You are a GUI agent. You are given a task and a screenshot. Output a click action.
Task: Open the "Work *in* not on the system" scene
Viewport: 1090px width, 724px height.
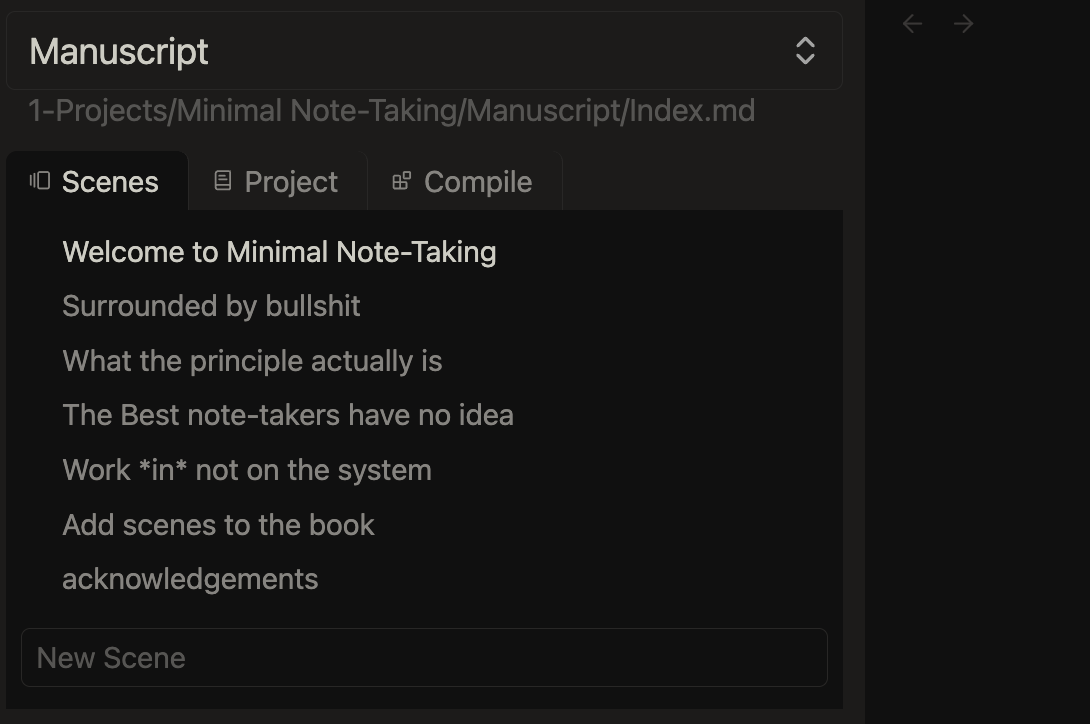[247, 470]
